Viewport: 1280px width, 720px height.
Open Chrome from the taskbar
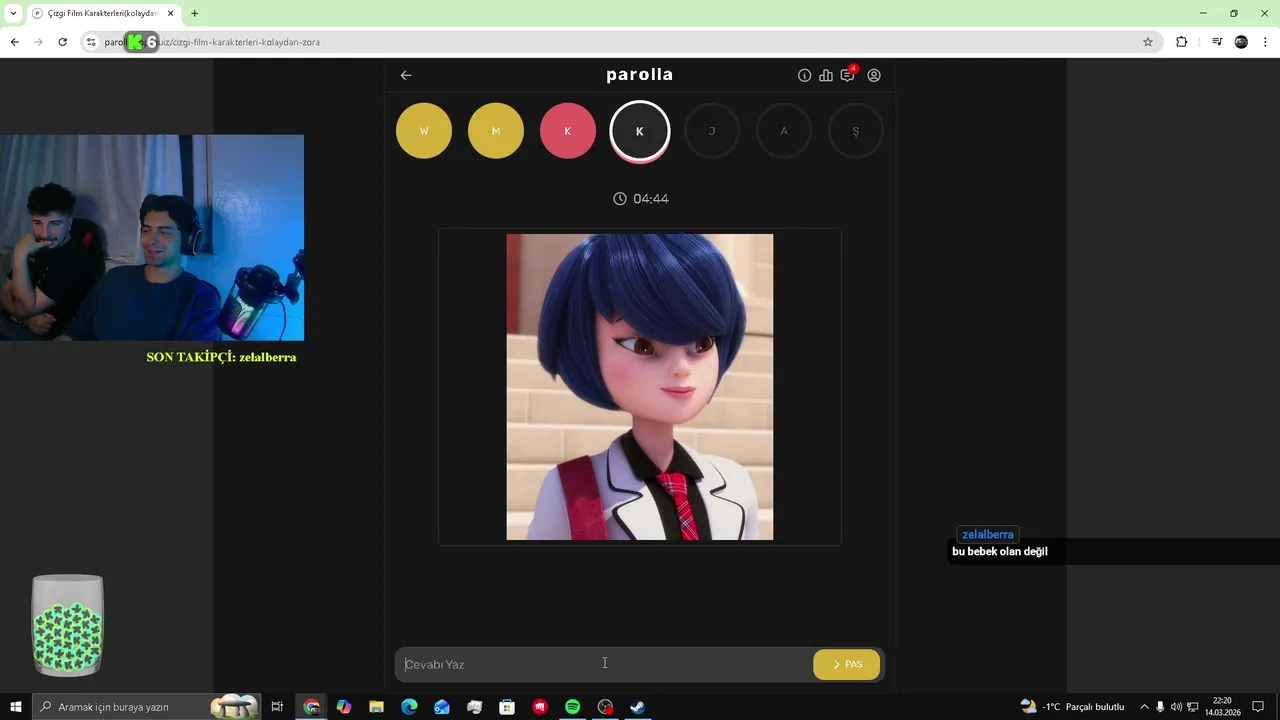(312, 707)
